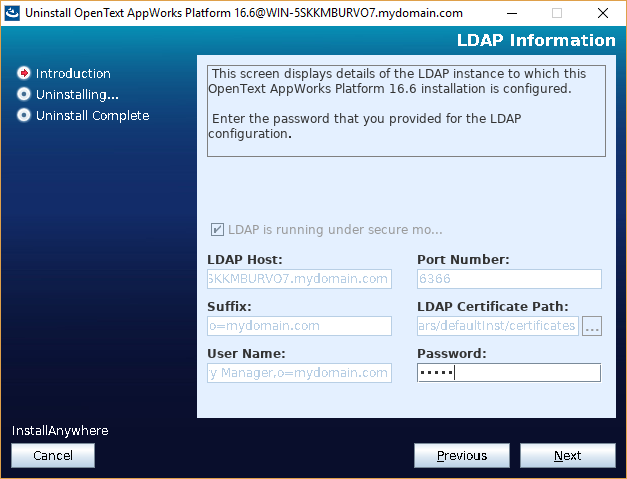This screenshot has width=627, height=479.
Task: Toggle LDAP running under secure mode checkbox
Action: 217,230
